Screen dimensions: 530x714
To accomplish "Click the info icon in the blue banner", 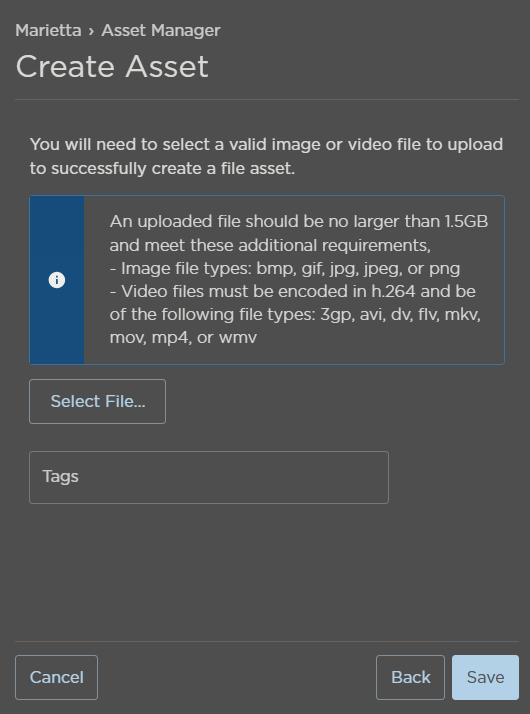I will pos(57,280).
